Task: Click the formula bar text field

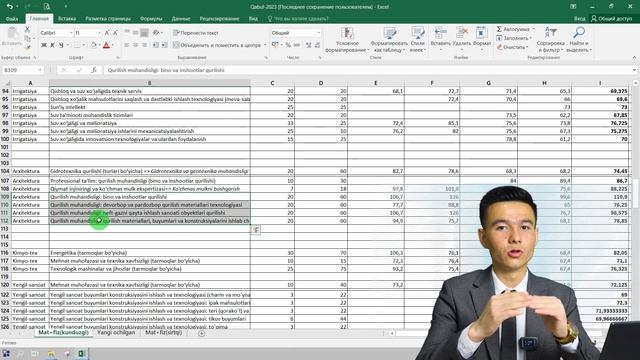Action: pos(367,70)
